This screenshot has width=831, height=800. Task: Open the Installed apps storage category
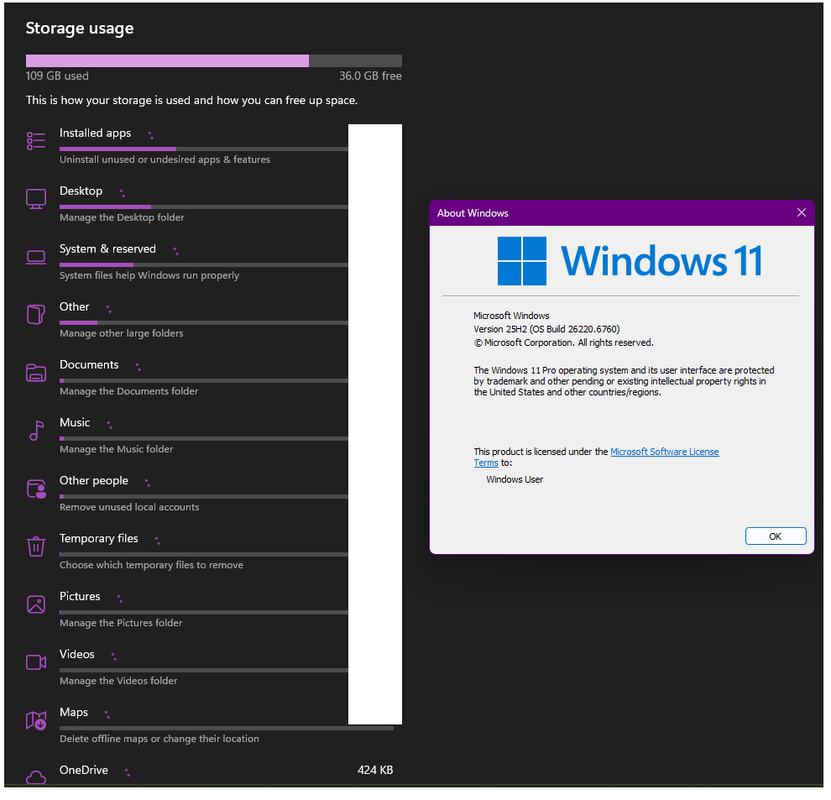[214, 146]
